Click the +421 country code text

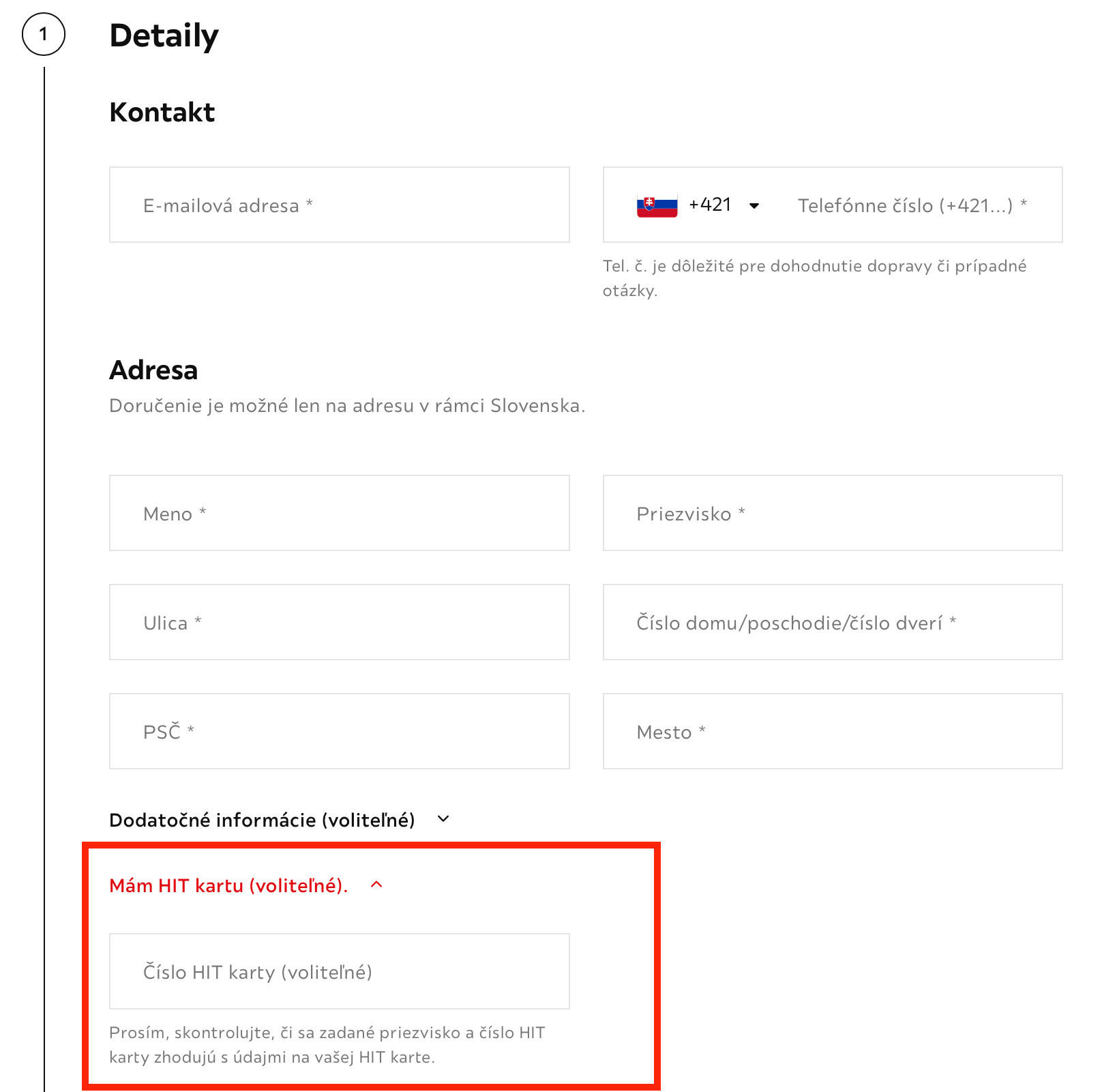point(710,205)
